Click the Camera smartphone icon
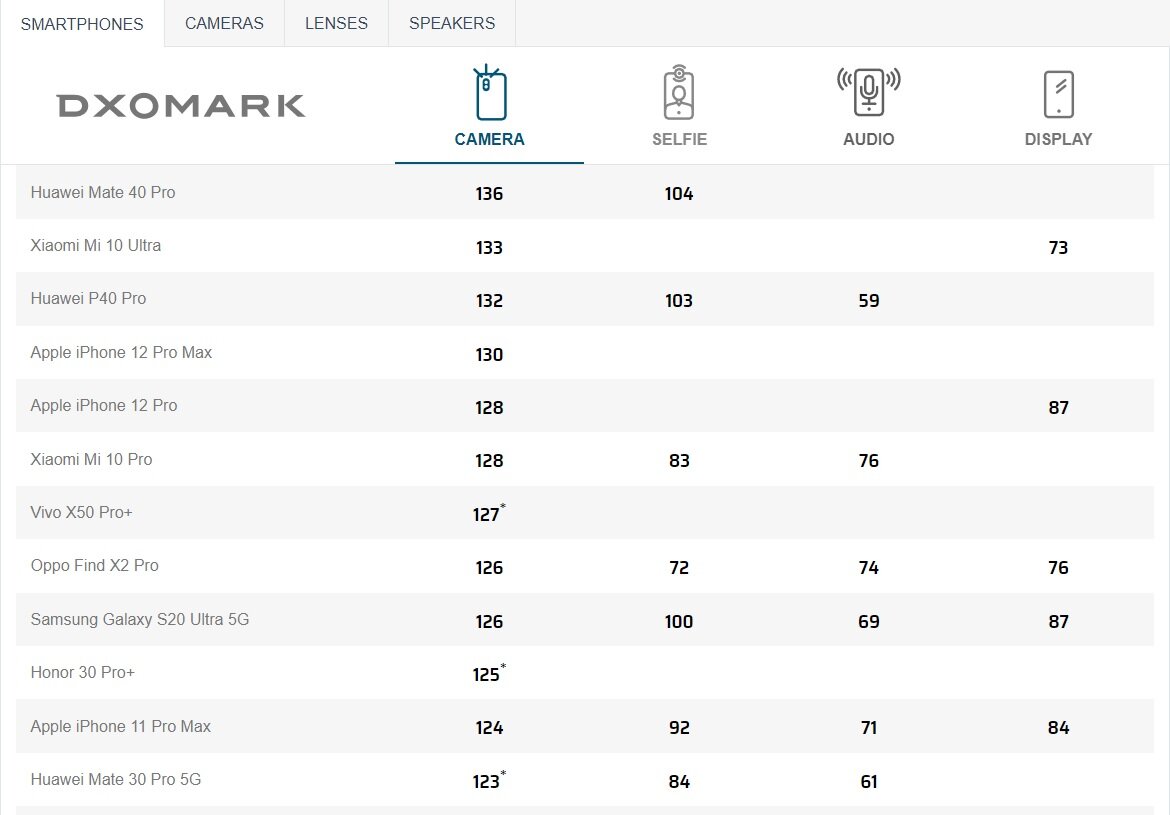This screenshot has width=1170, height=815. (489, 93)
